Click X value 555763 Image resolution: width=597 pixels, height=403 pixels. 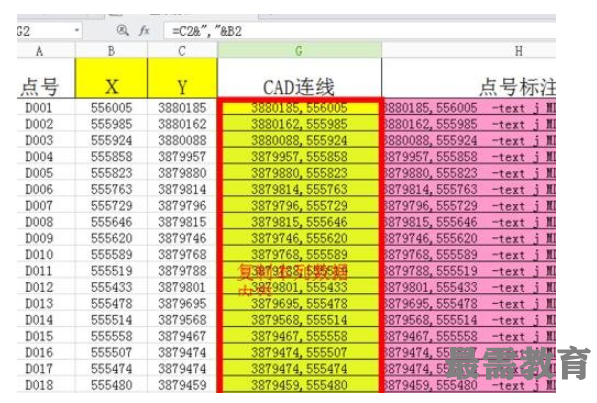pyautogui.click(x=111, y=189)
